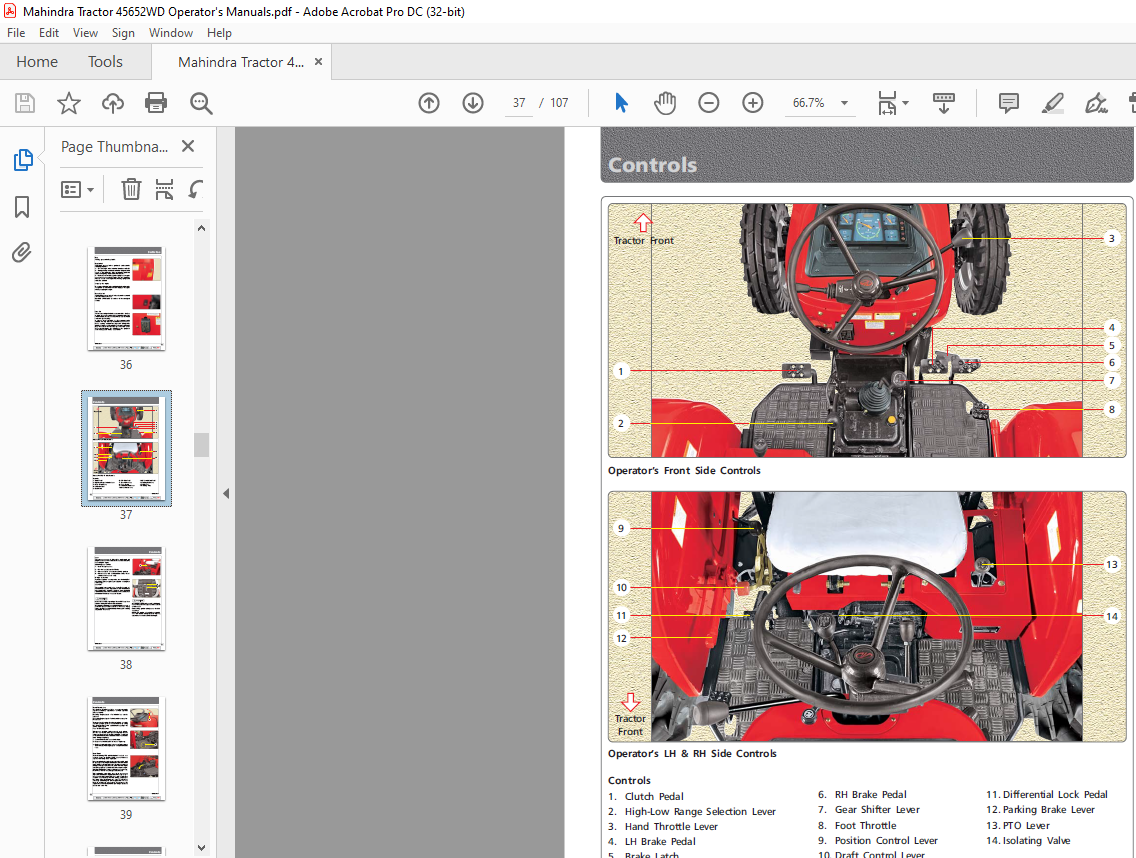Switch to the Home tab

tap(37, 62)
